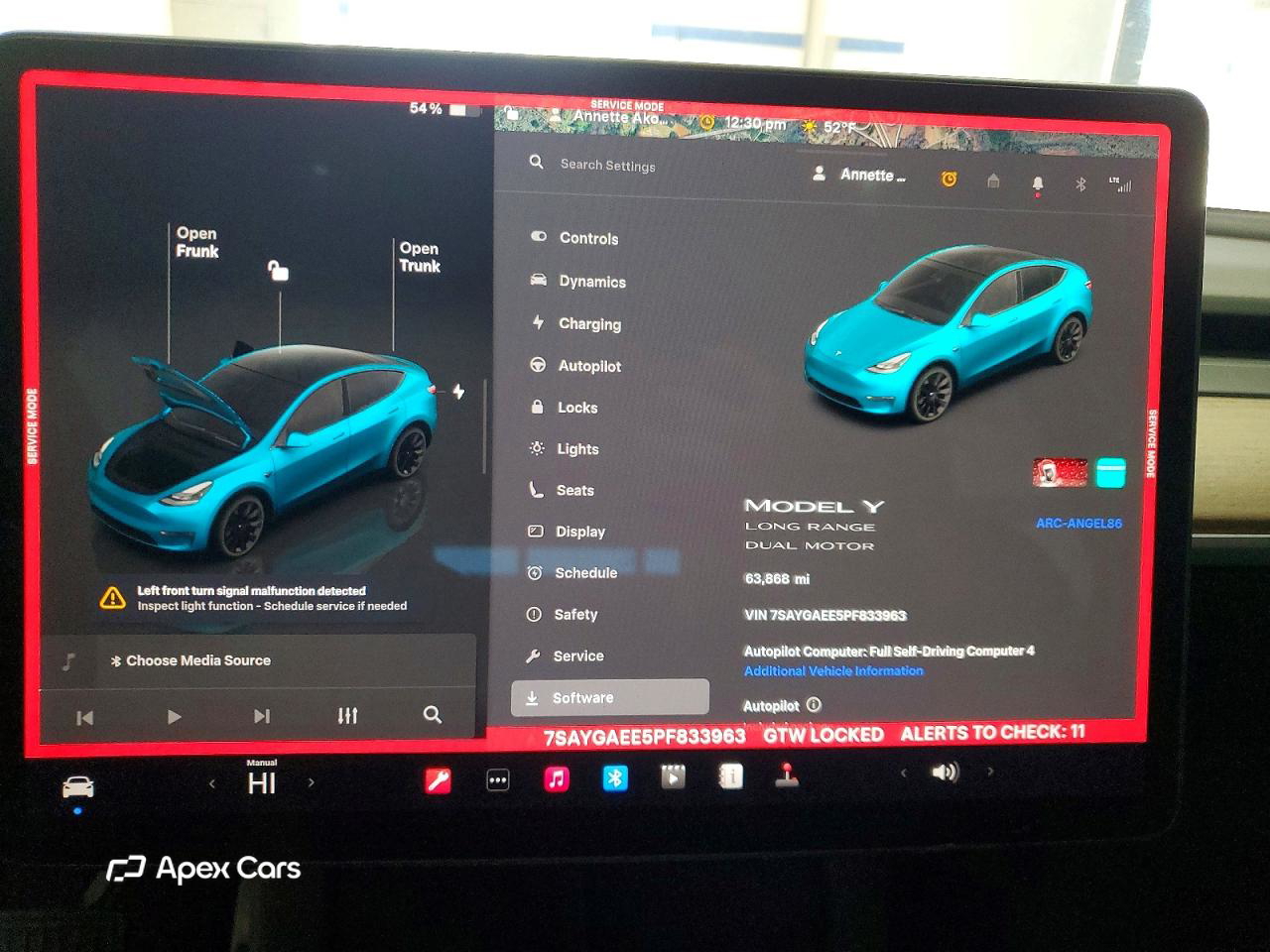Viewport: 1270px width, 952px height.
Task: Skip to next track
Action: click(x=261, y=716)
